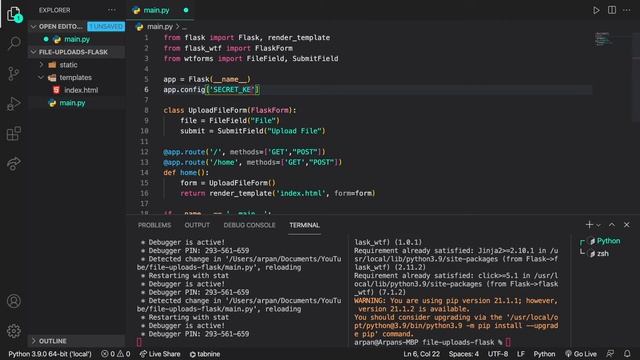Click line number 12 in the gutter
Screen dimensions: 640x360
coord(144,152)
